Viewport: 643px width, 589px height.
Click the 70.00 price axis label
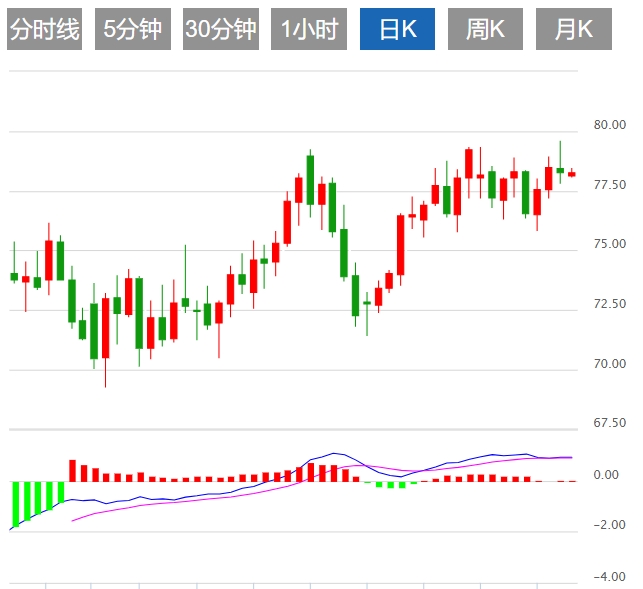point(610,363)
